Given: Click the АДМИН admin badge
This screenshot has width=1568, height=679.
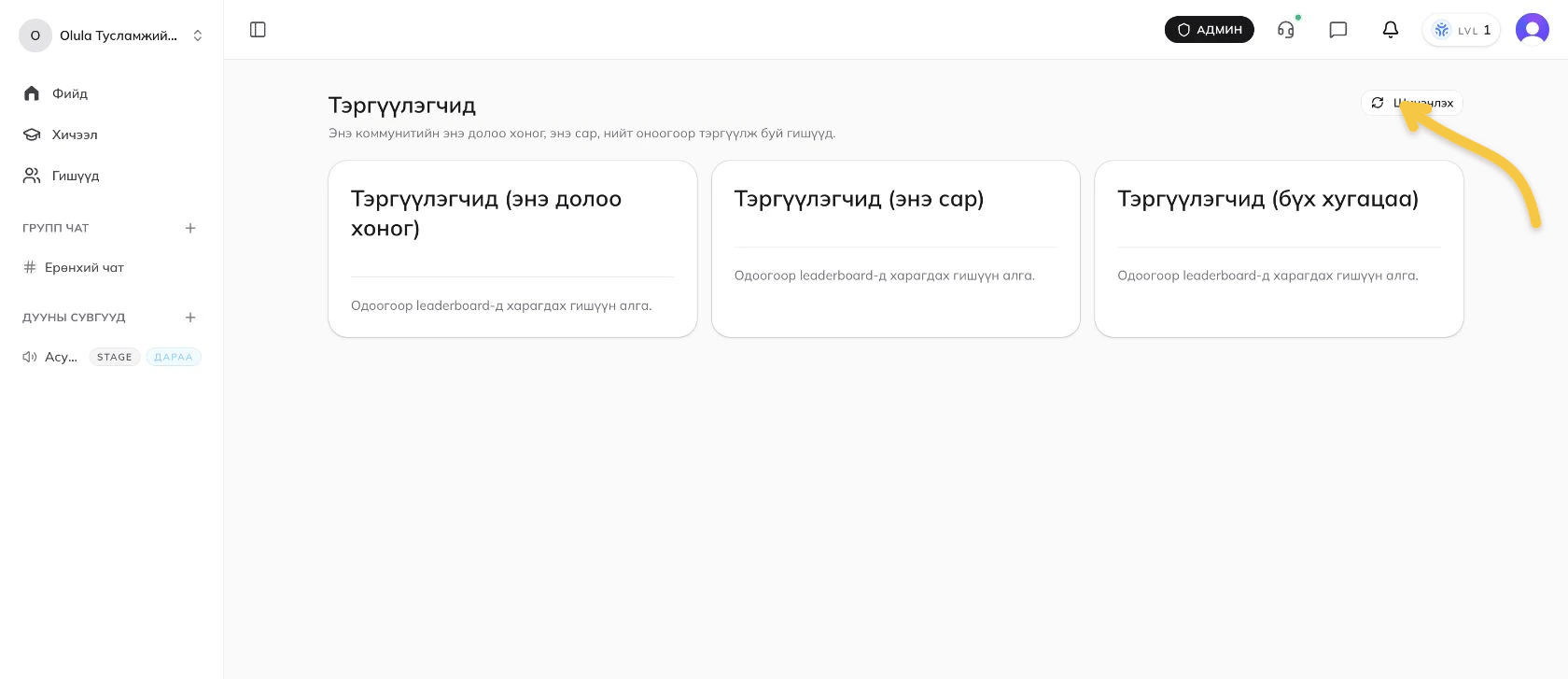Looking at the screenshot, I should click(1210, 30).
